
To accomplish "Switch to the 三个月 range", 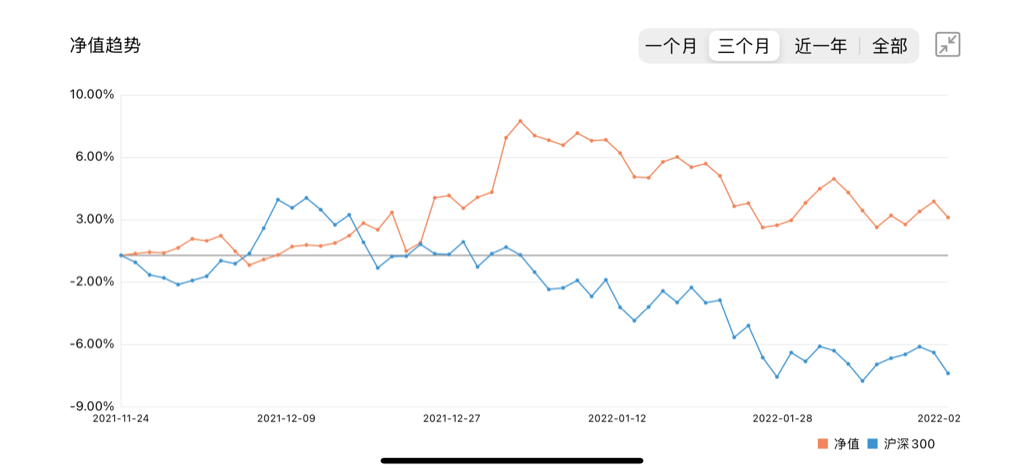I will coord(744,46).
